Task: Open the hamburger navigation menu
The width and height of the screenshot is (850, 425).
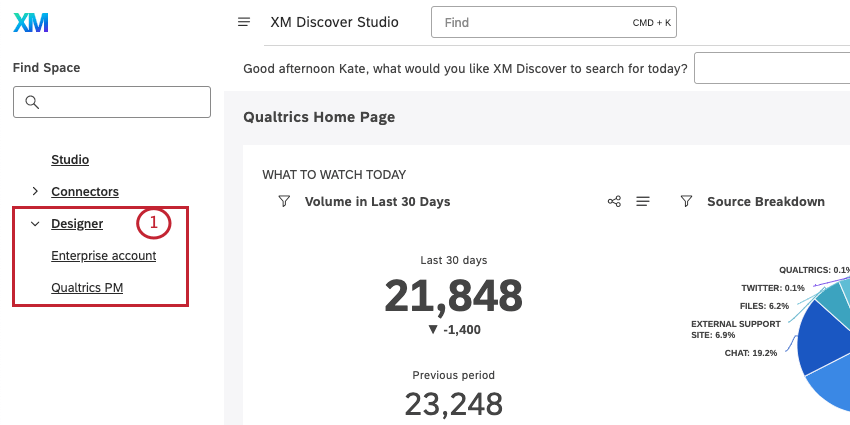Action: coord(243,22)
